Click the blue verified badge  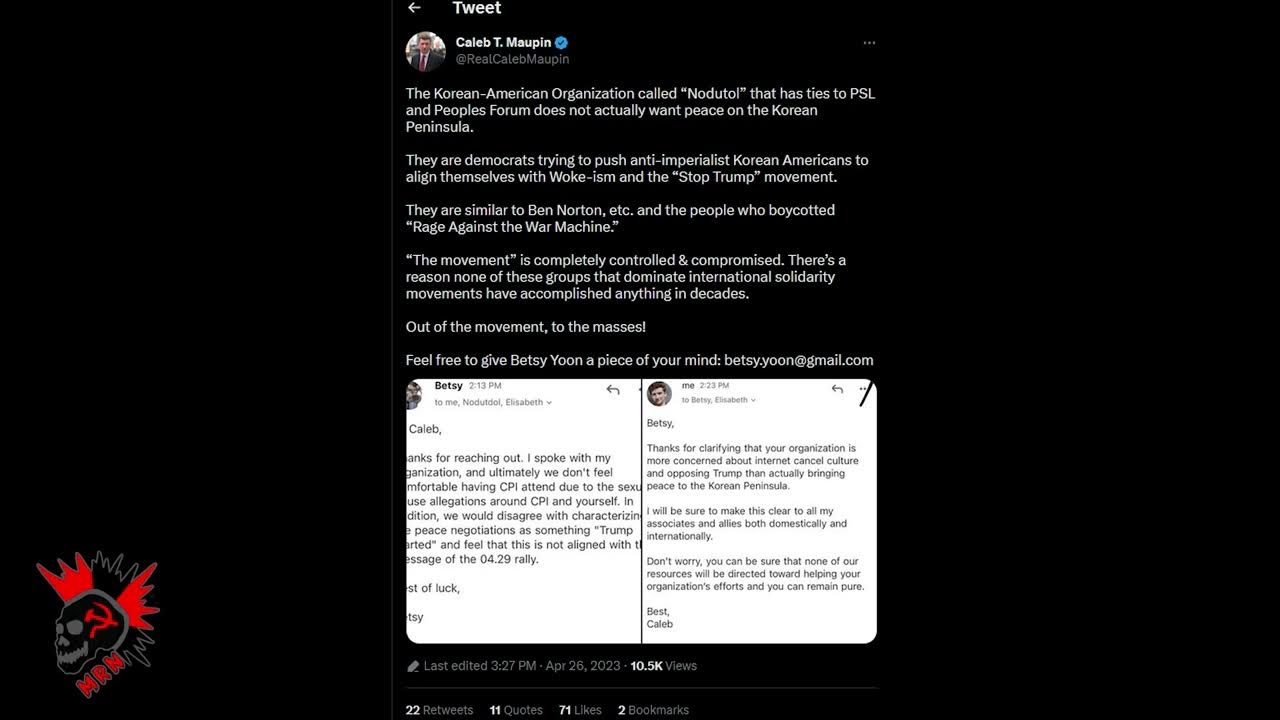click(562, 43)
